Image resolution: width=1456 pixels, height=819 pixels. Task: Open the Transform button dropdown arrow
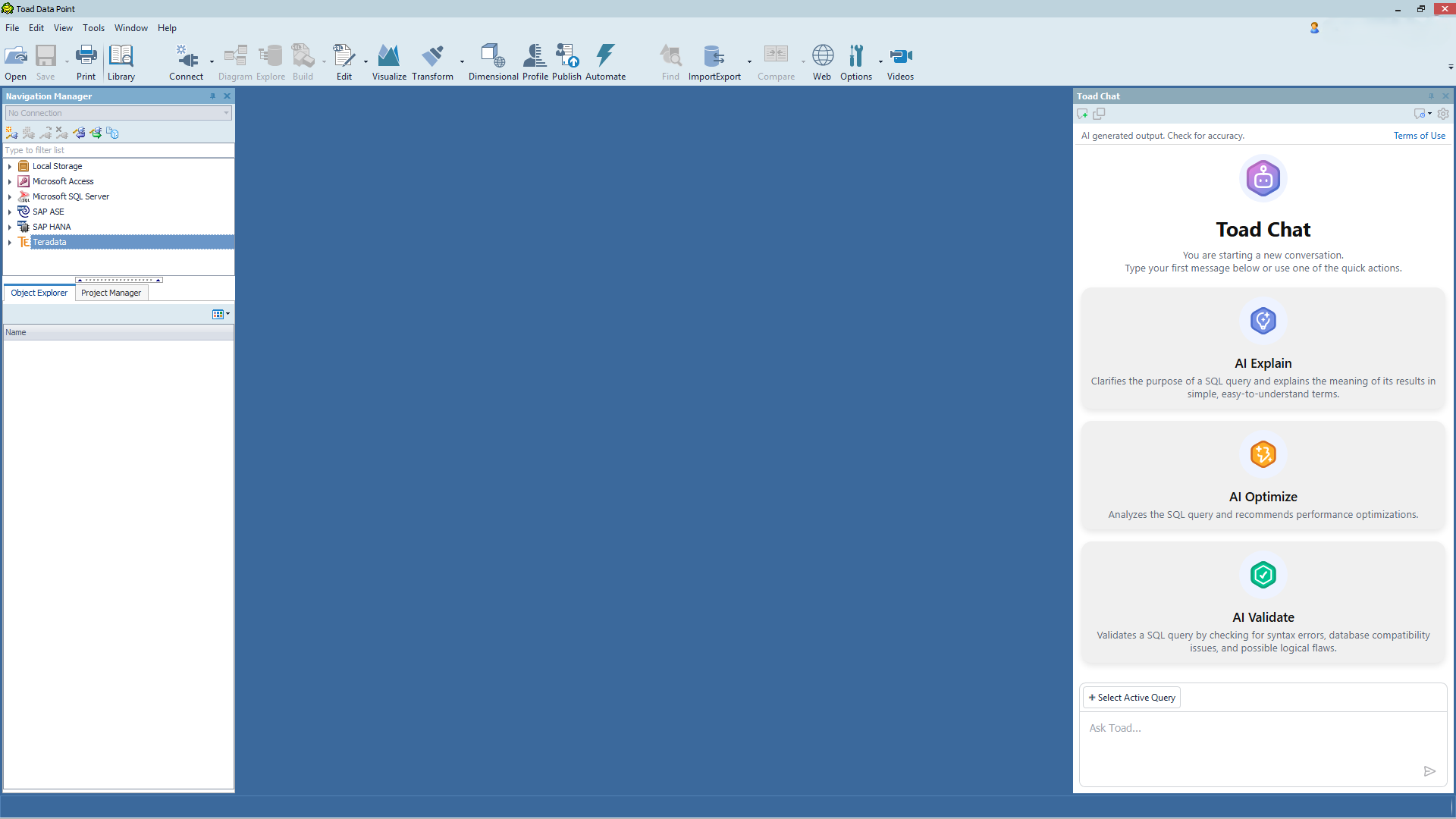pos(462,61)
